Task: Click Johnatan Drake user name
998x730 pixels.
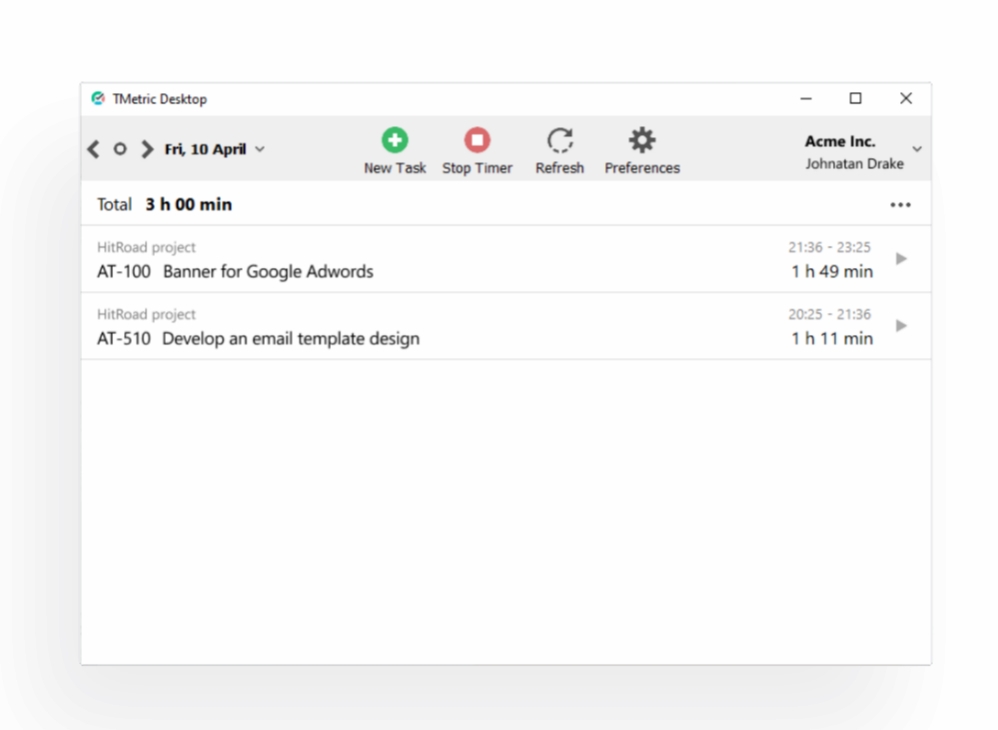Action: pyautogui.click(x=855, y=163)
